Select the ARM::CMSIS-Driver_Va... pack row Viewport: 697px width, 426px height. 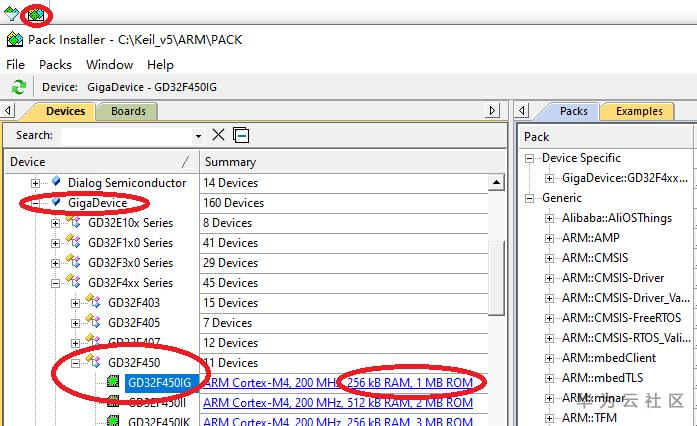pyautogui.click(x=625, y=298)
